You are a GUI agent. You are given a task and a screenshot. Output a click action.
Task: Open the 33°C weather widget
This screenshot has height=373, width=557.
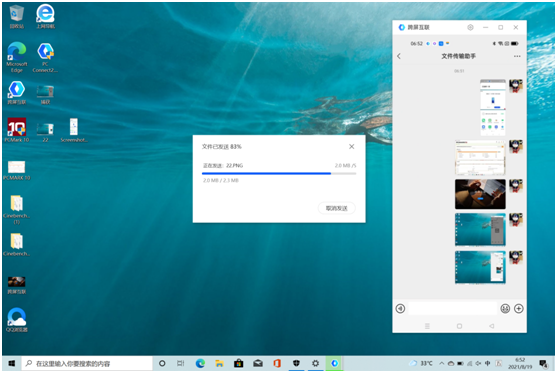coord(421,363)
